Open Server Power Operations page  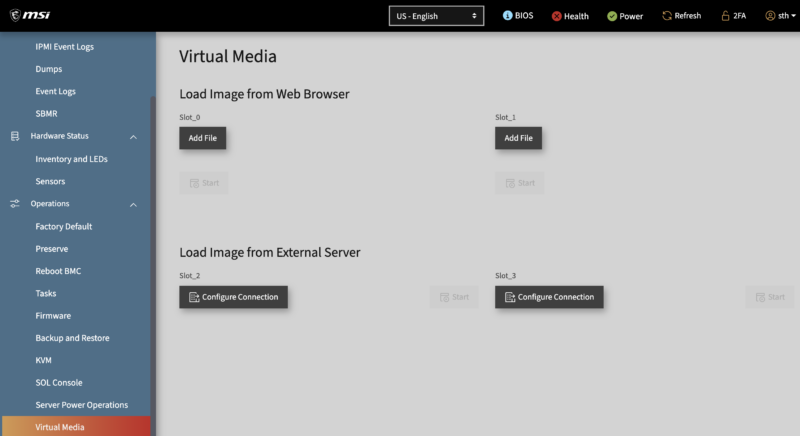82,405
